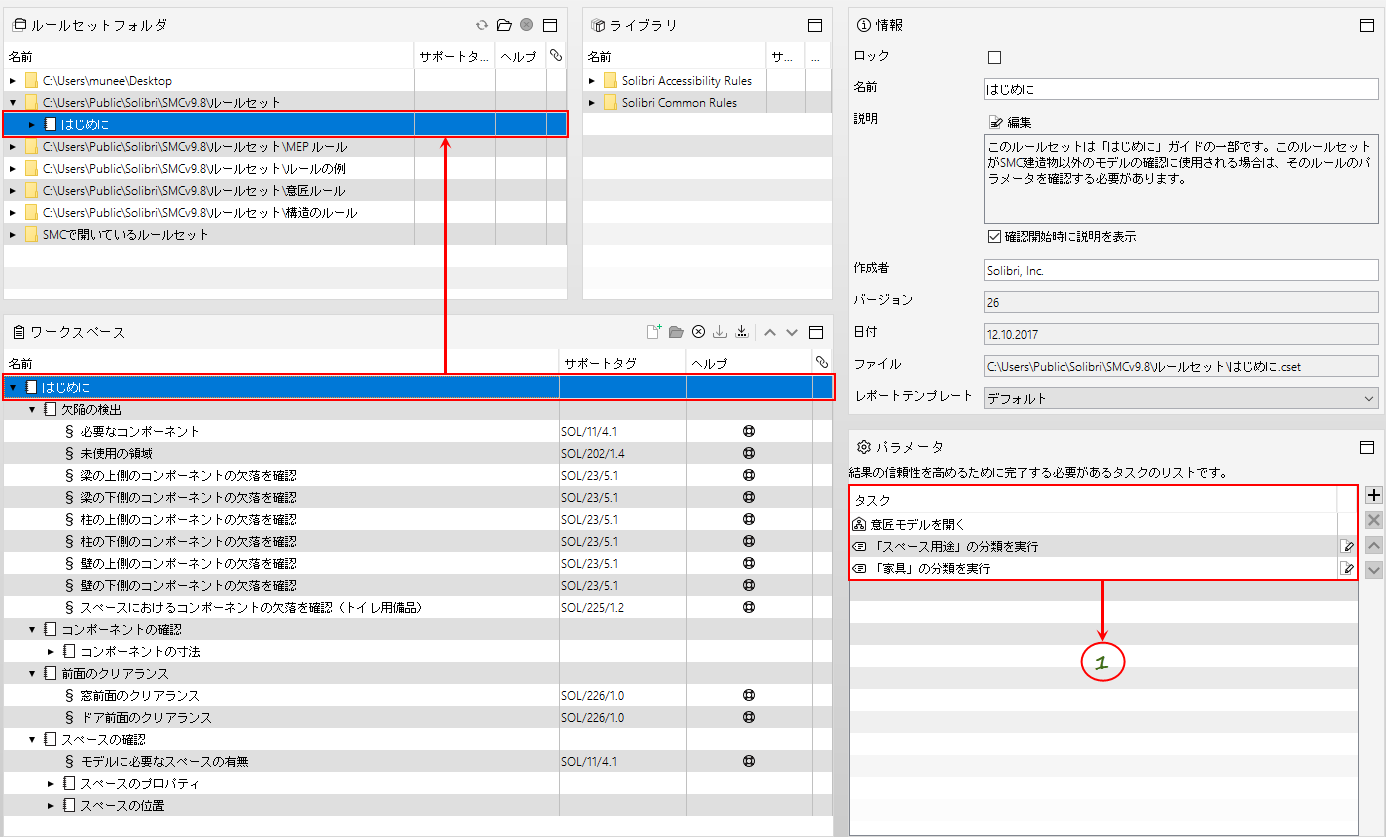Viewport: 1386px width, 837px height.
Task: Open help for 必要なコンポーネント rule
Action: coord(748,431)
